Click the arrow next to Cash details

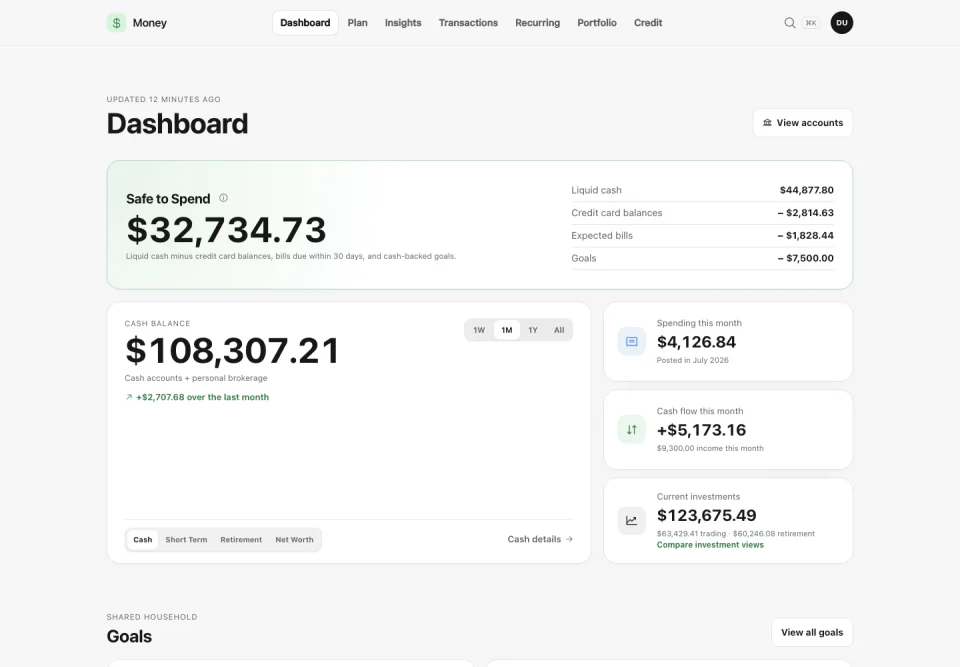(569, 539)
